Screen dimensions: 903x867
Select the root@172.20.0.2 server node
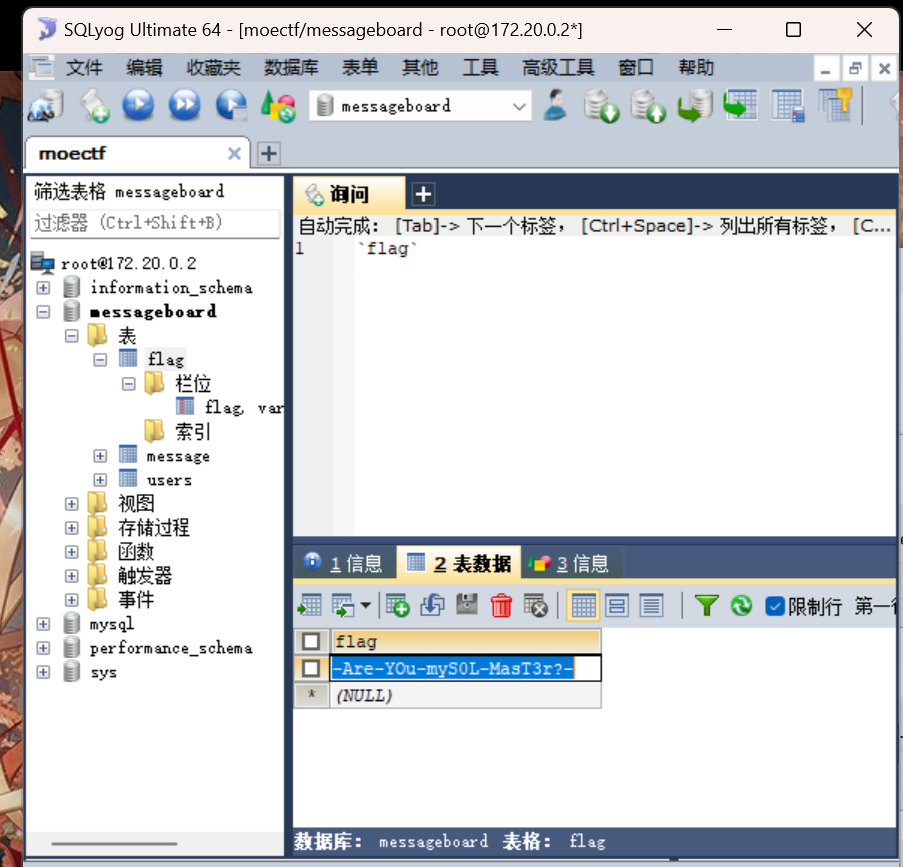point(128,263)
